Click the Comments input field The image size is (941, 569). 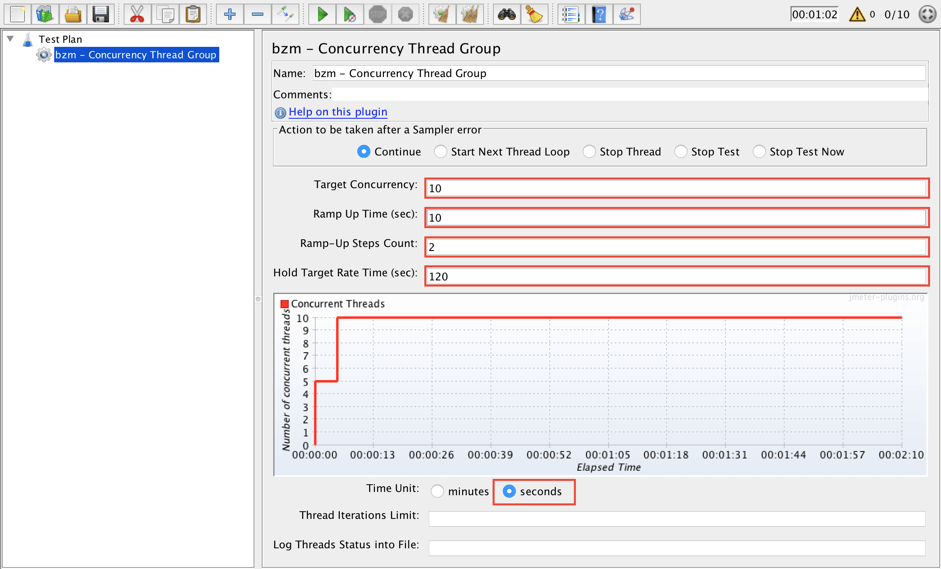tap(630, 94)
